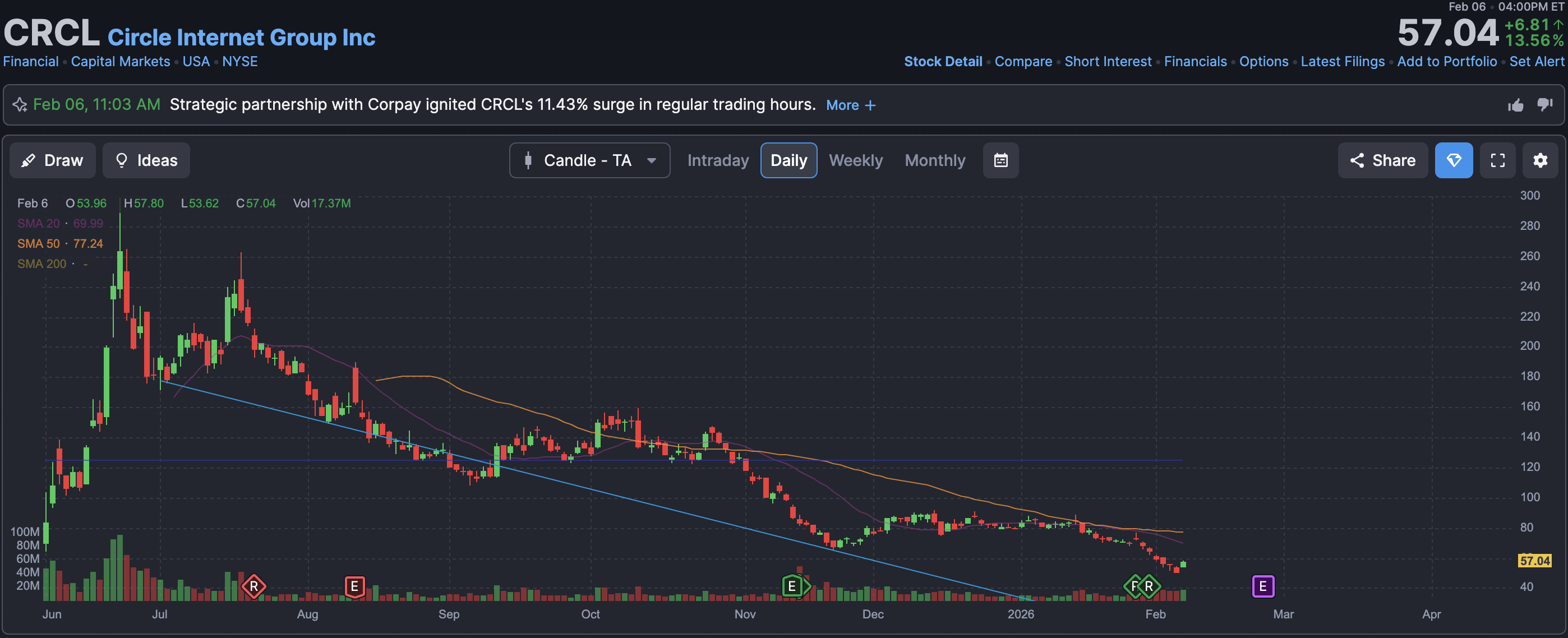Click the blue diamond premium icon
Image resolution: width=1568 pixels, height=638 pixels.
point(1453,160)
